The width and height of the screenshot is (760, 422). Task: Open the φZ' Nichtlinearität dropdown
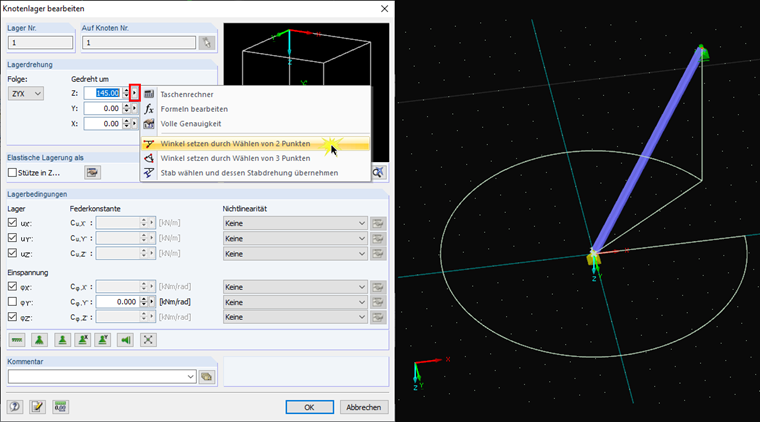(x=295, y=317)
